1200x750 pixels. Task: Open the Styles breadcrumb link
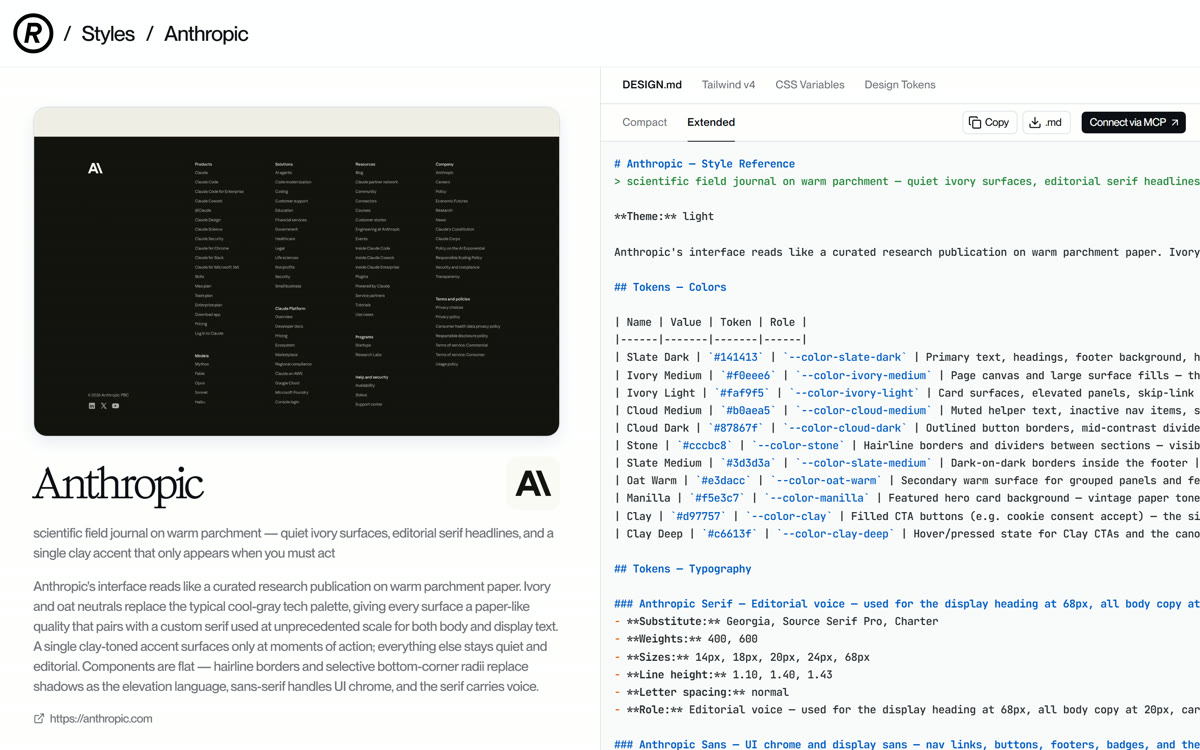[x=108, y=34]
